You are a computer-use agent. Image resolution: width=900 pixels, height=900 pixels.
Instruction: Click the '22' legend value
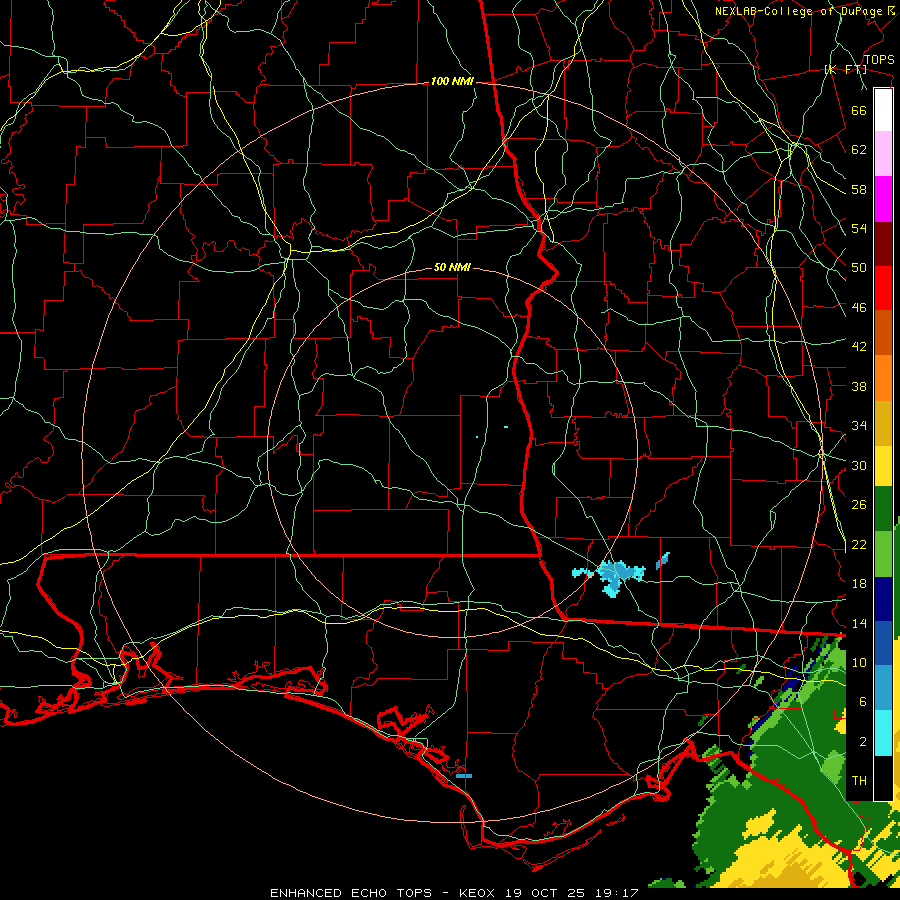pyautogui.click(x=859, y=545)
